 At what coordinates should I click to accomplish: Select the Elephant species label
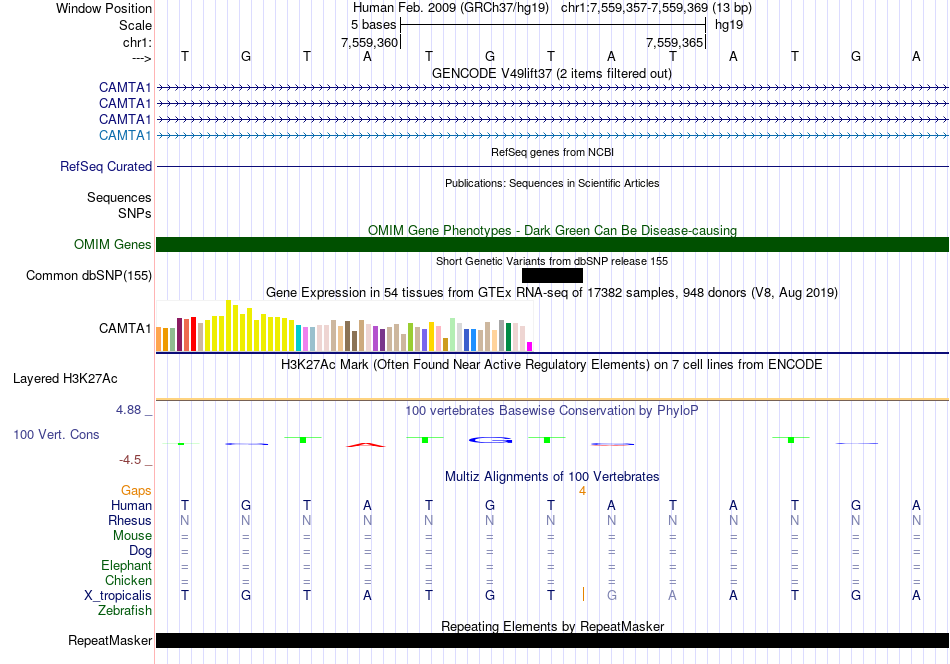pyautogui.click(x=127, y=565)
